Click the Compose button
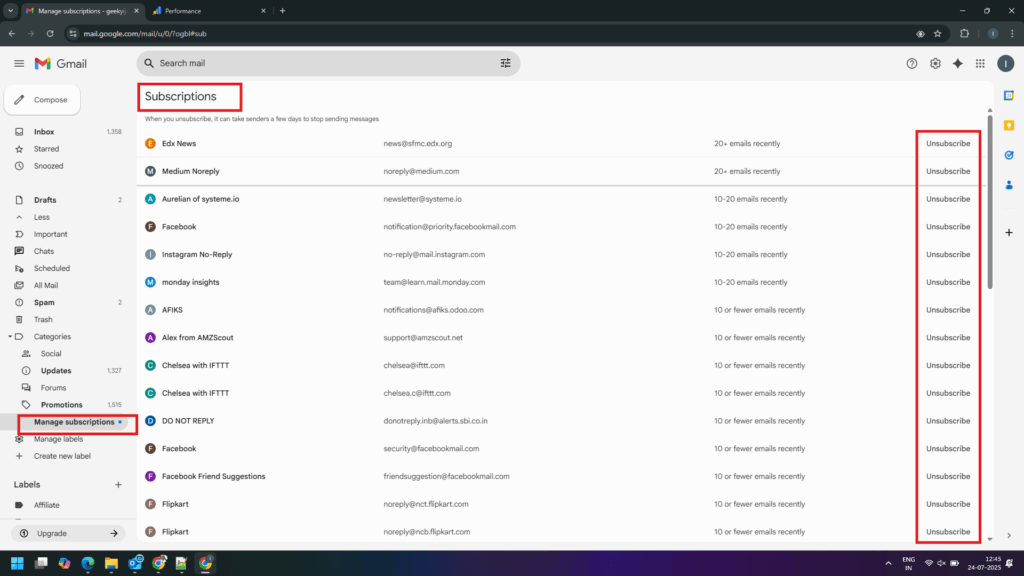Viewport: 1024px width, 576px height. [x=43, y=100]
